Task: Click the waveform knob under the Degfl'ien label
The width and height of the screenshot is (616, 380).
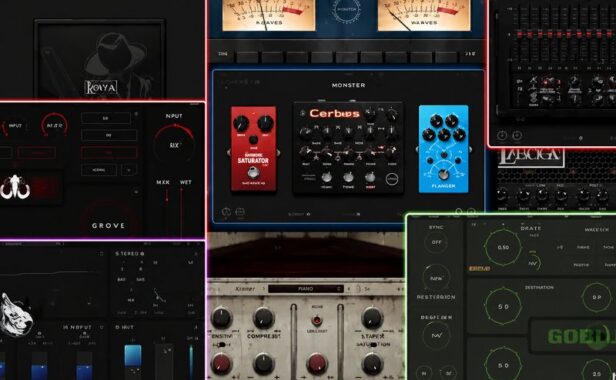Action: pos(437,336)
